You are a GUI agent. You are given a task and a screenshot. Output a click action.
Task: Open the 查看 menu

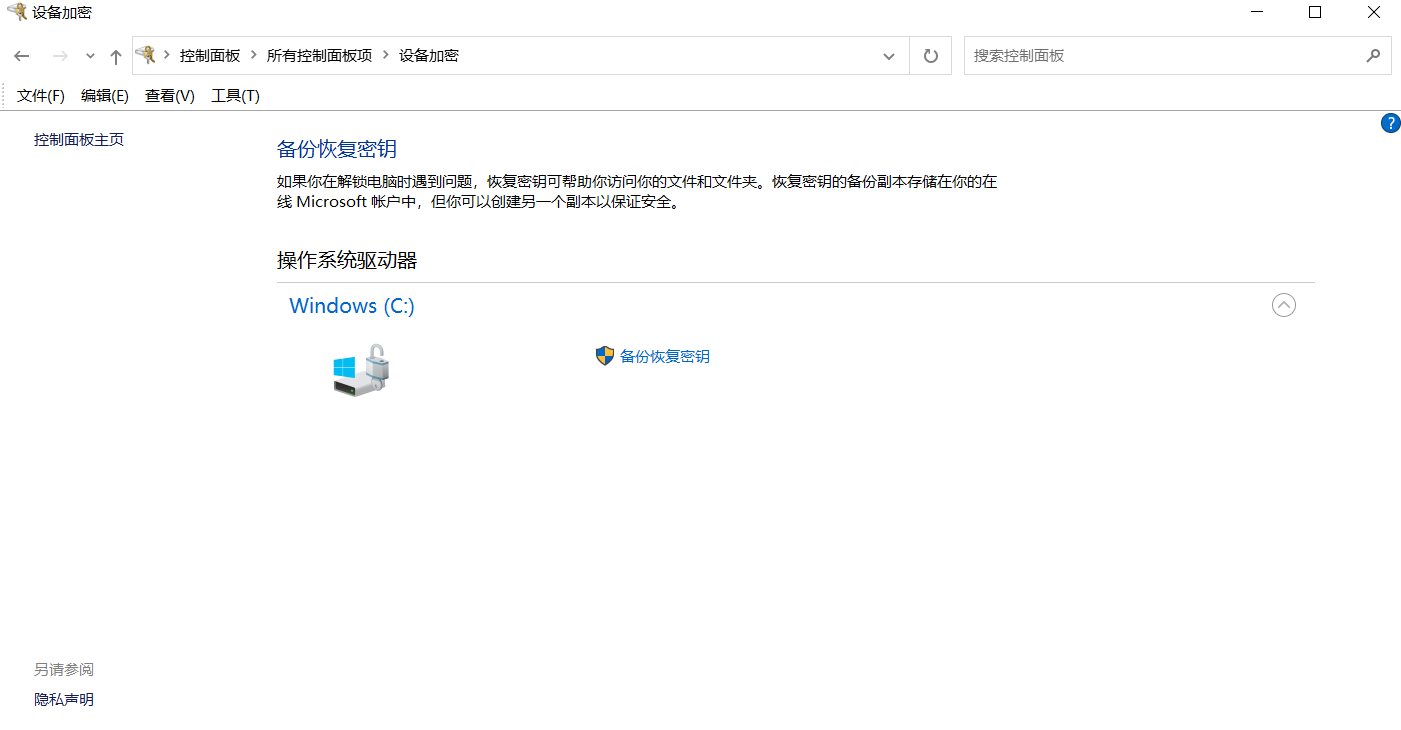(x=168, y=95)
